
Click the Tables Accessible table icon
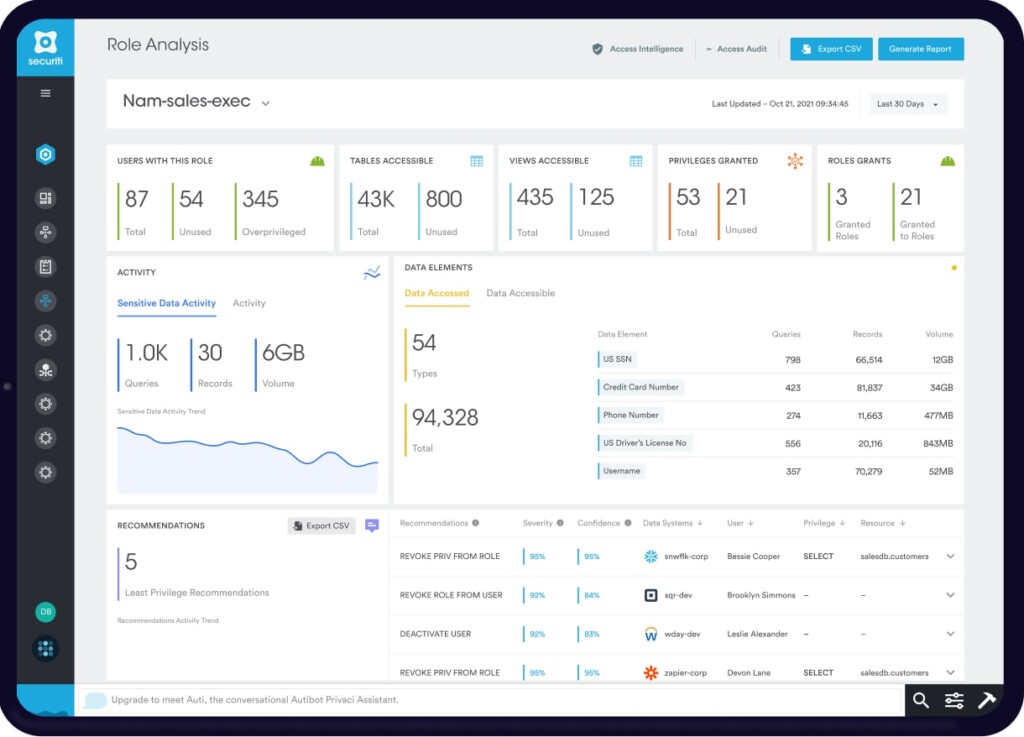click(x=477, y=161)
